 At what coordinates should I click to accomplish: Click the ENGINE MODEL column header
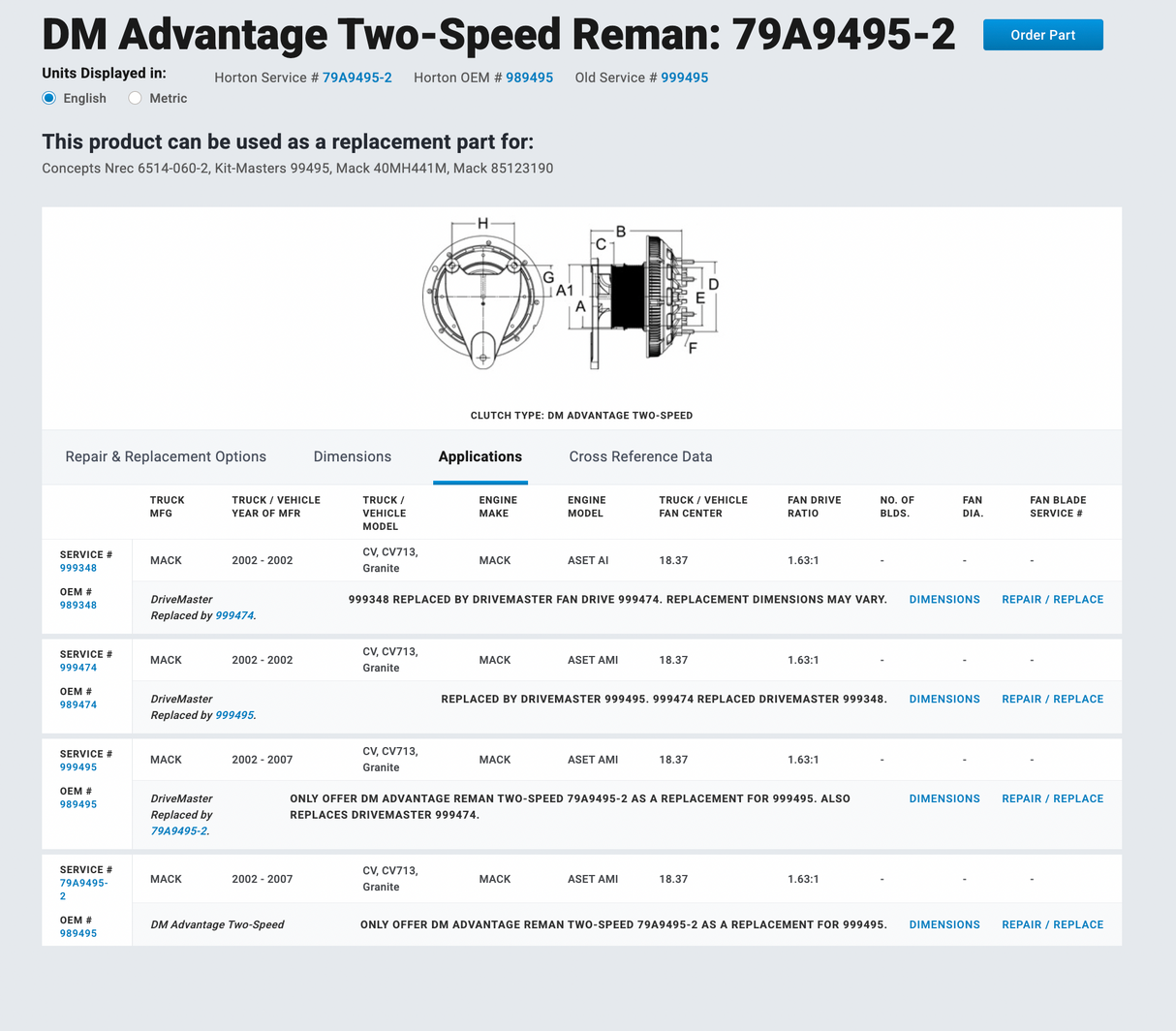(x=587, y=507)
